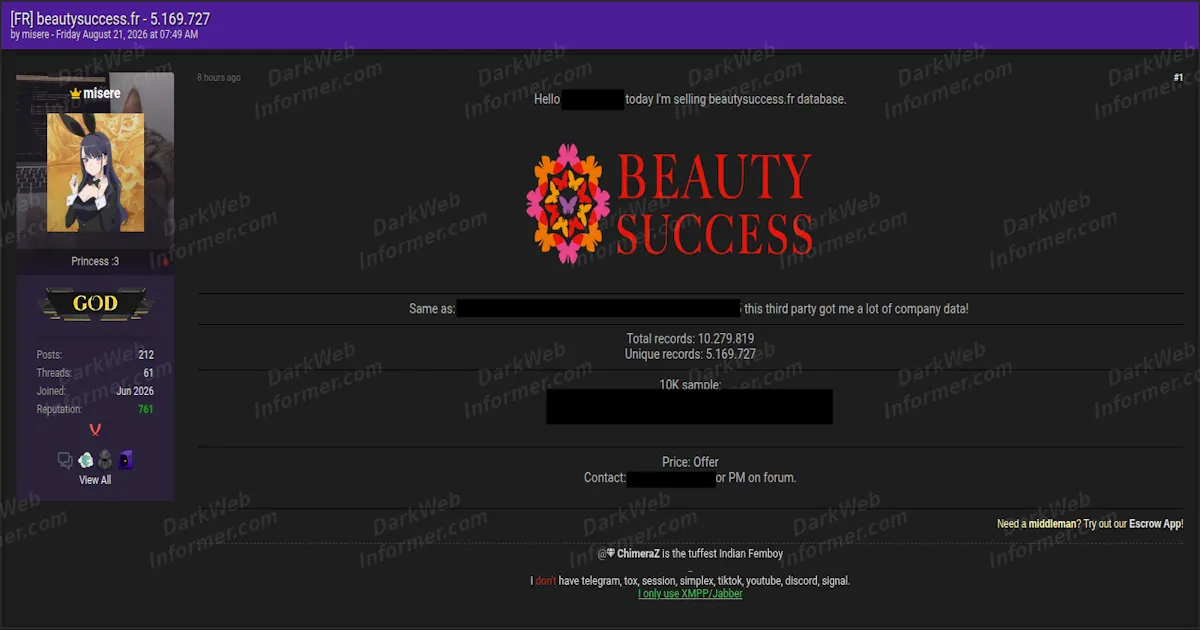
Task: Click the 'Price: Offer' text
Action: (690, 462)
